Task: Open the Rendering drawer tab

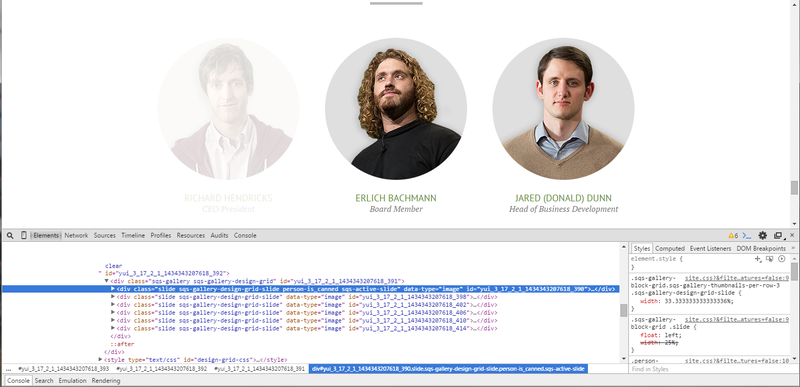Action: (106, 381)
